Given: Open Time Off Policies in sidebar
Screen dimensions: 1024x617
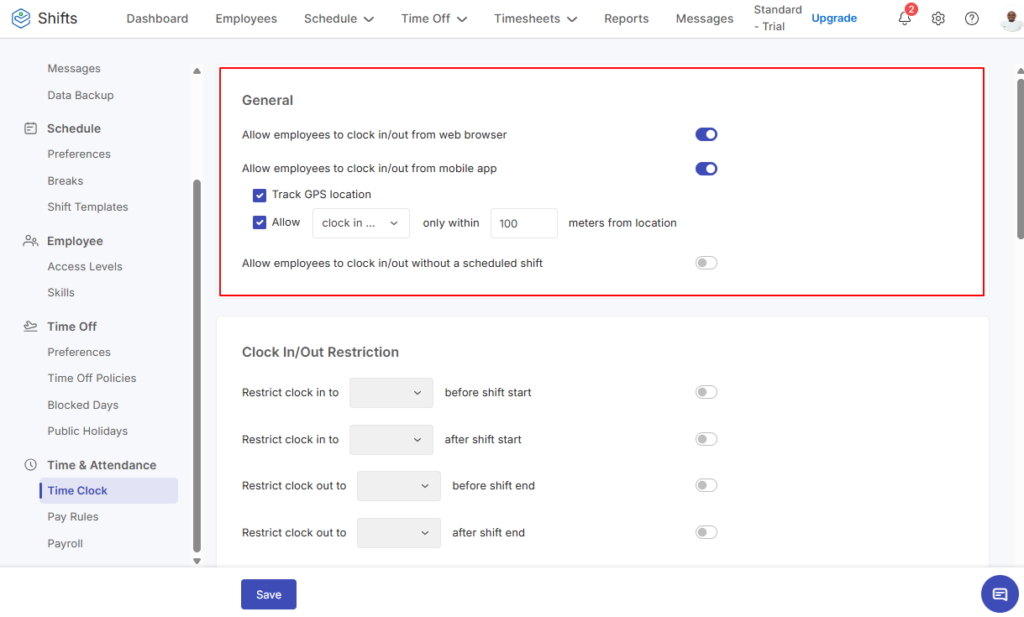Looking at the screenshot, I should [x=91, y=378].
